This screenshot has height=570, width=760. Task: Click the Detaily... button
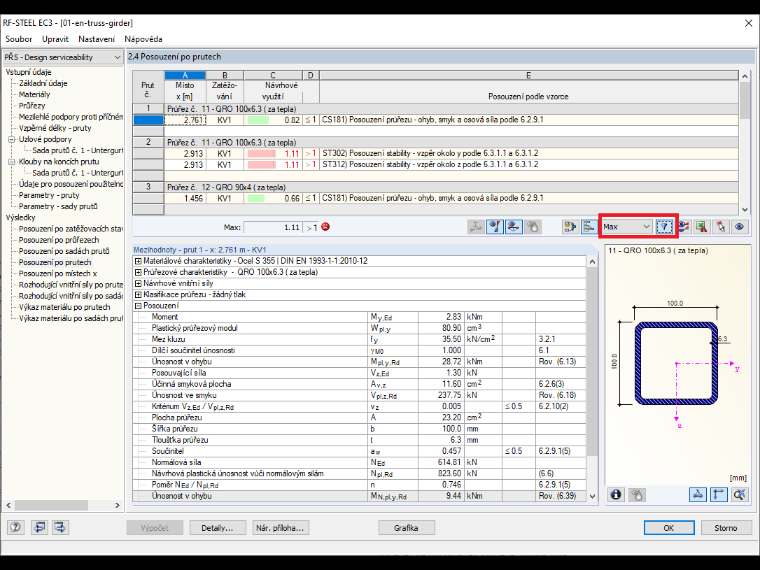(x=217, y=528)
